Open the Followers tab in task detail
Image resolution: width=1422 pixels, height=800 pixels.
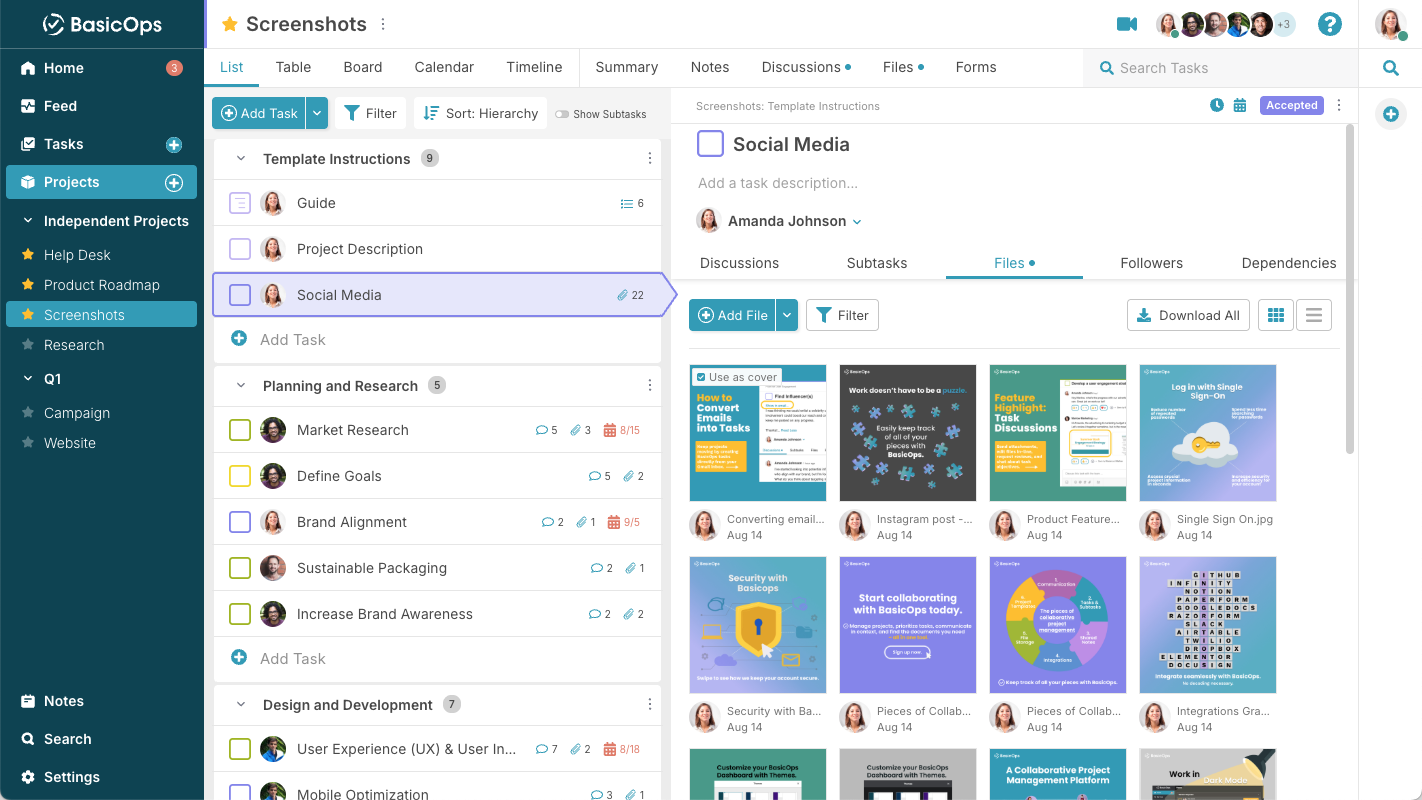coord(1151,263)
